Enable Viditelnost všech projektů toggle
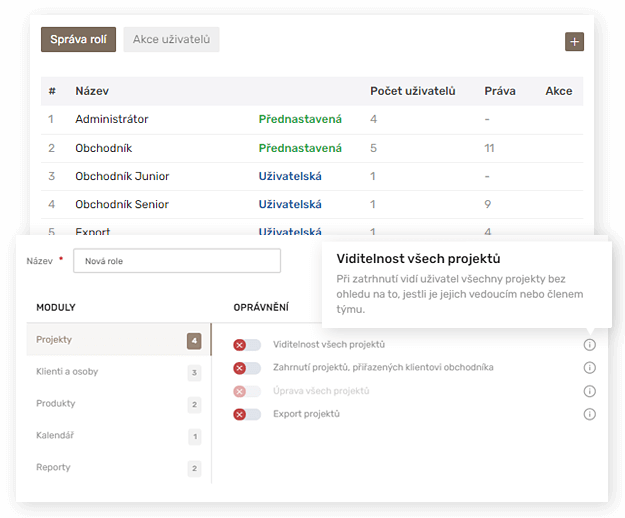 point(247,344)
